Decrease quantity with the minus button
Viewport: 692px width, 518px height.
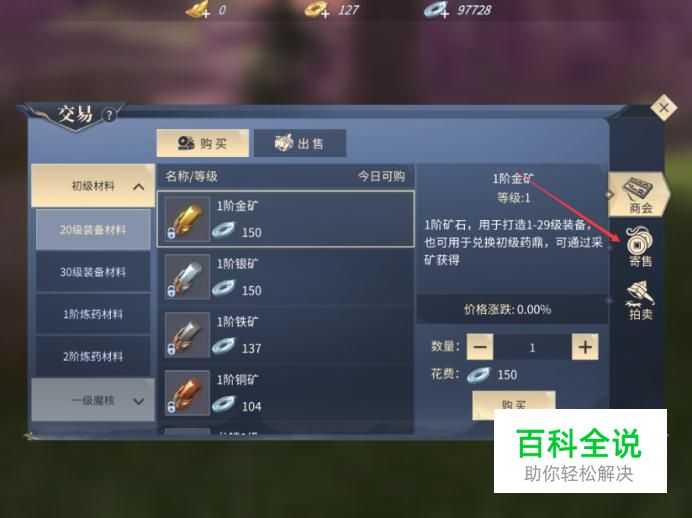tap(480, 347)
